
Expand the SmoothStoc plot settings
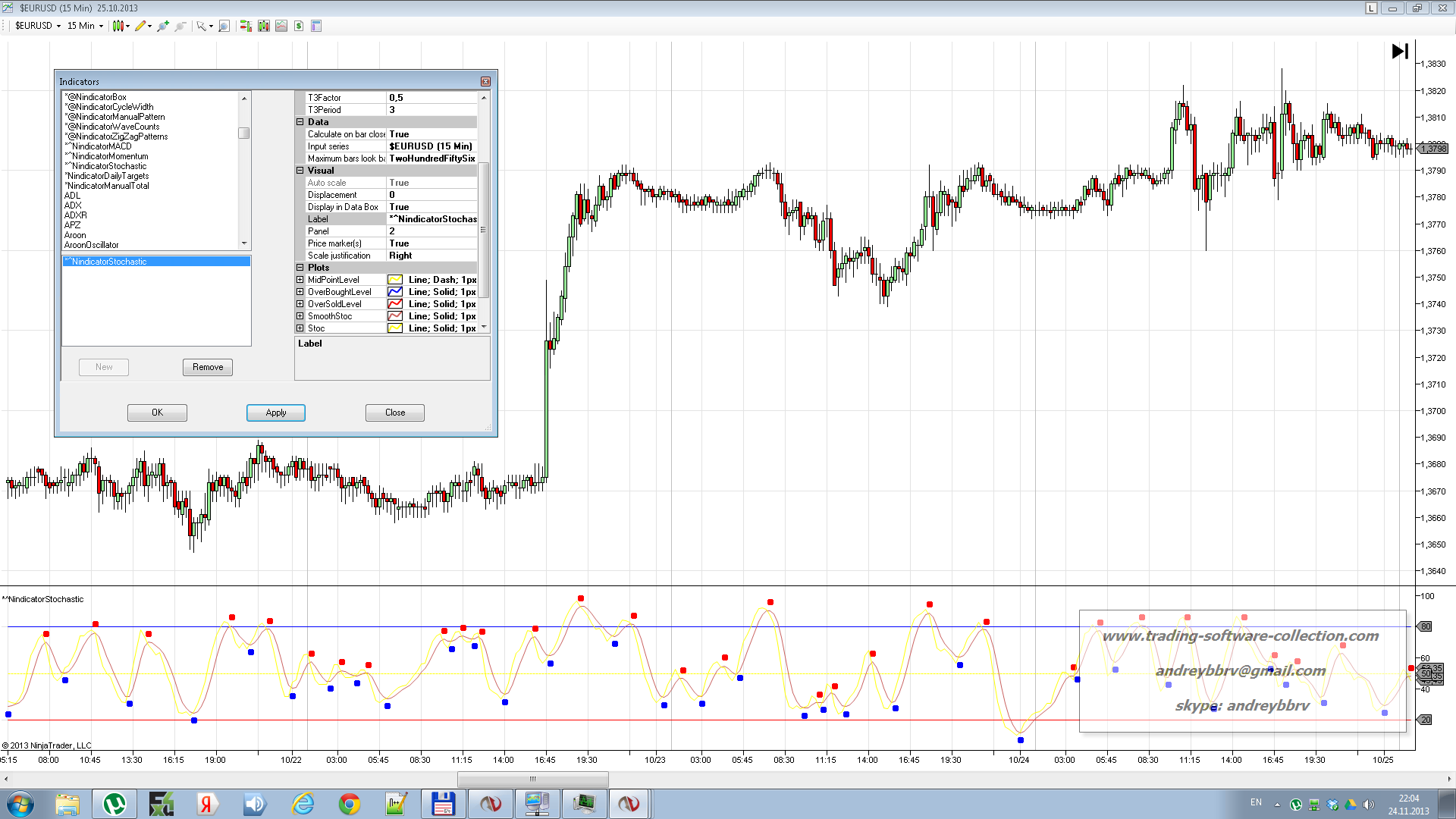pyautogui.click(x=300, y=316)
